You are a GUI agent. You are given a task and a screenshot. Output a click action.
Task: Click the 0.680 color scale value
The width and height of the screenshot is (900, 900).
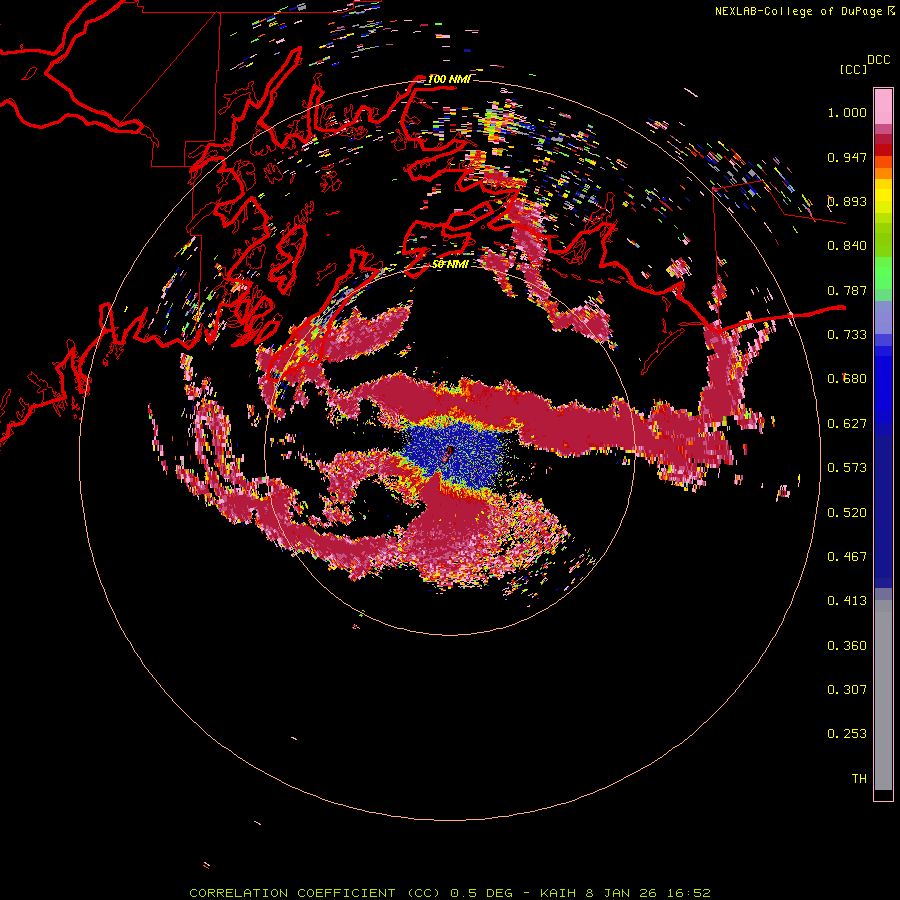click(847, 379)
